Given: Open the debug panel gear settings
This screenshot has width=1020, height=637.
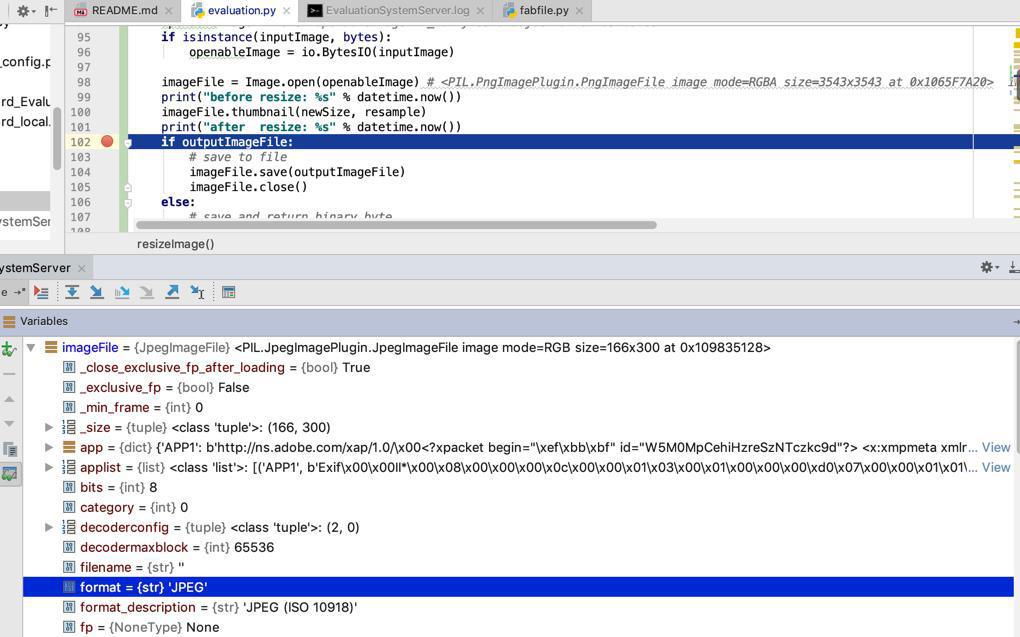Looking at the screenshot, I should click(x=989, y=267).
